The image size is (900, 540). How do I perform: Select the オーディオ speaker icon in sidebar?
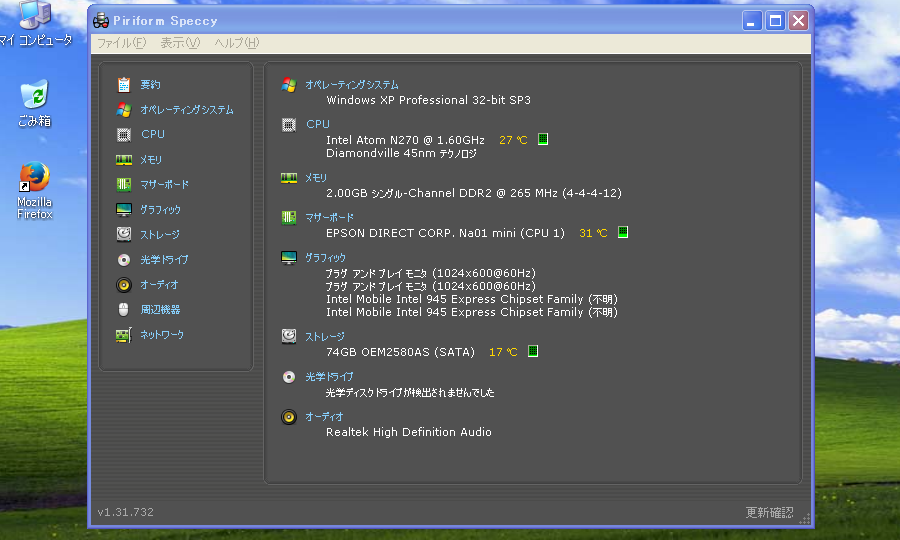tap(123, 284)
